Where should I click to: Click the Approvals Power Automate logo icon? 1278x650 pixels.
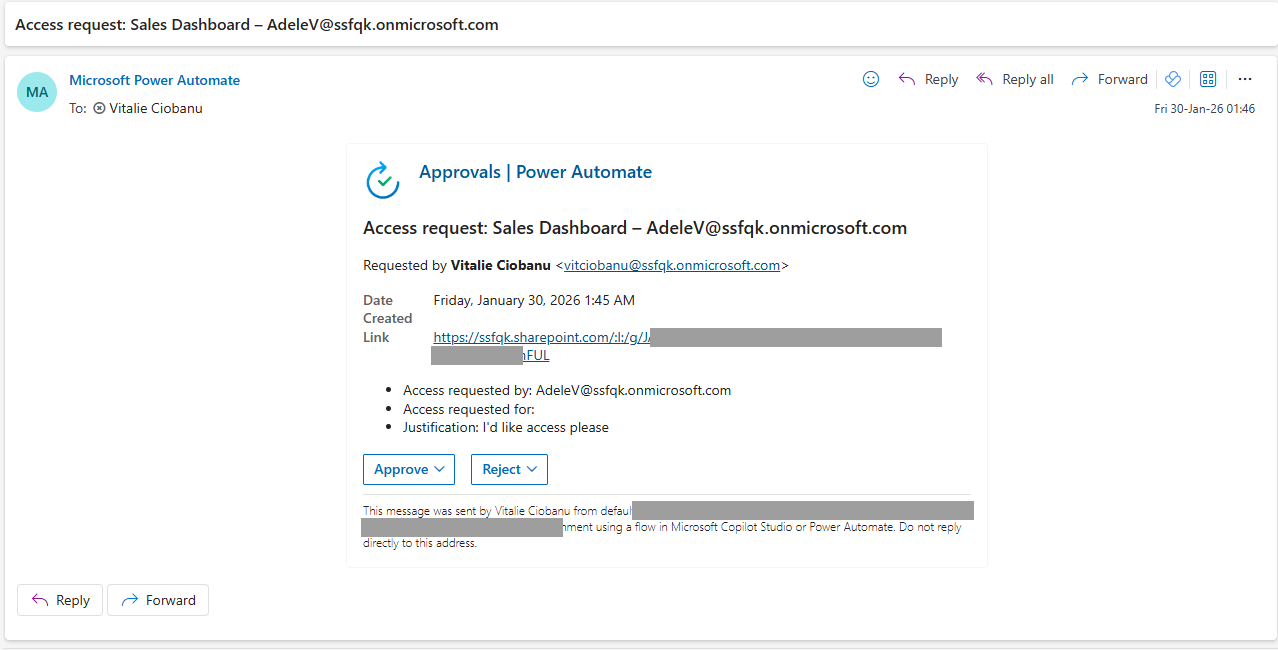[383, 179]
